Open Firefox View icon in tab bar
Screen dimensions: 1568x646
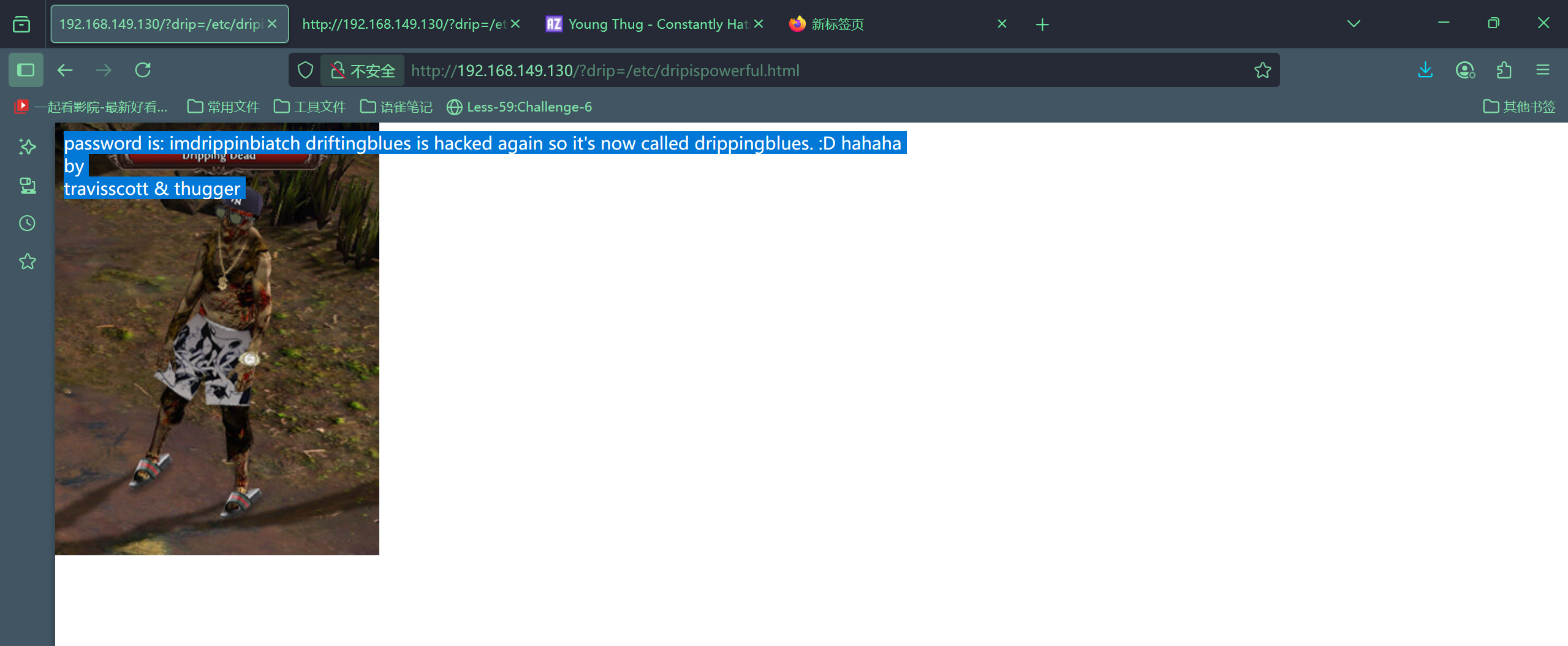coord(21,24)
